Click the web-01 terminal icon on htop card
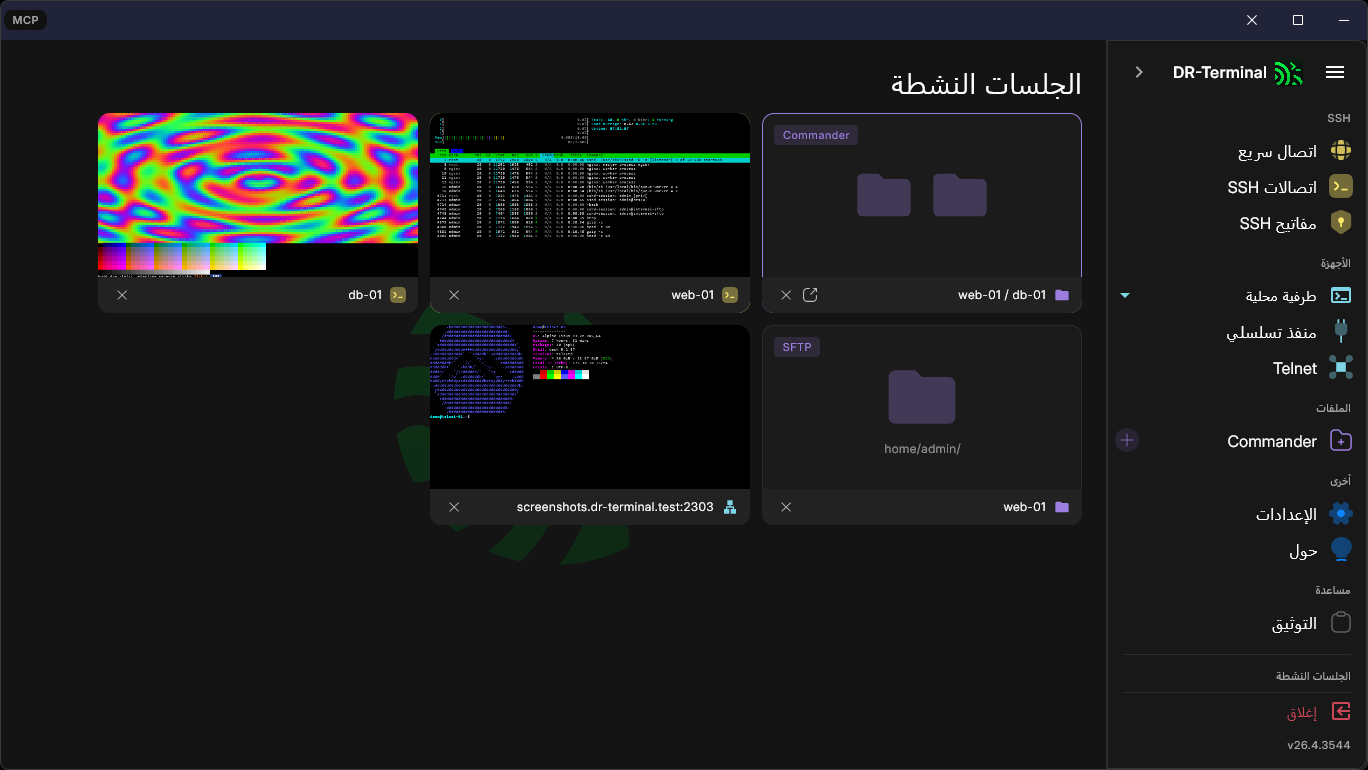The image size is (1368, 770). (x=730, y=295)
